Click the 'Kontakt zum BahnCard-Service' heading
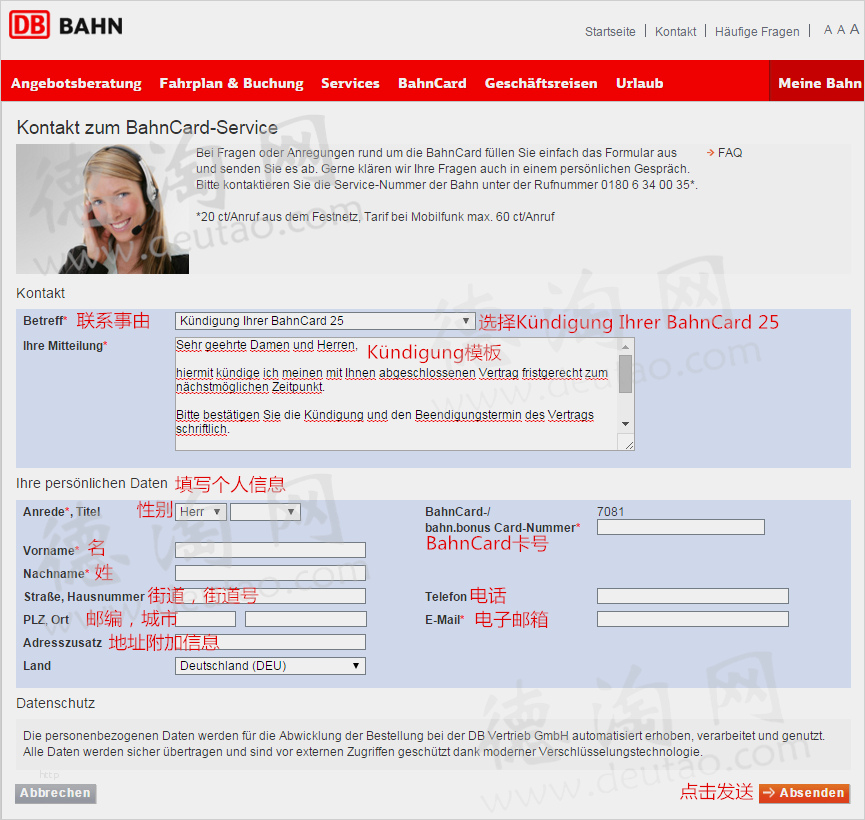865x820 pixels. (147, 127)
